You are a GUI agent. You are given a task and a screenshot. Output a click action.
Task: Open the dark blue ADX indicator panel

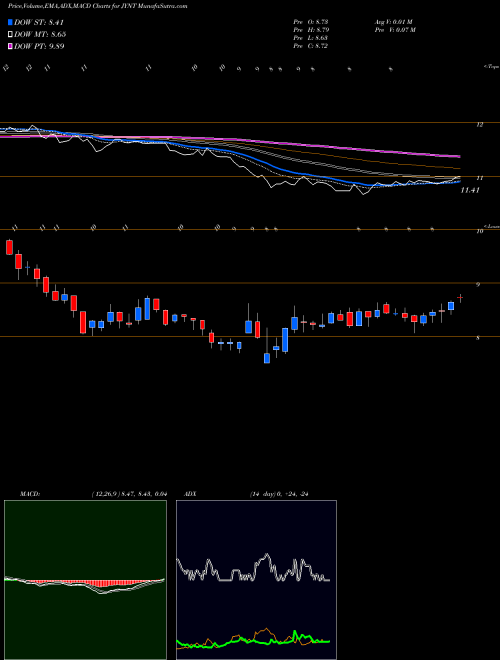[x=256, y=580]
